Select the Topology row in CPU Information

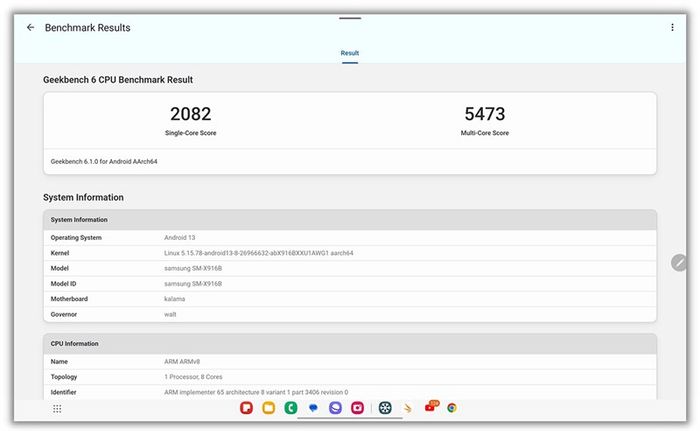click(x=350, y=377)
